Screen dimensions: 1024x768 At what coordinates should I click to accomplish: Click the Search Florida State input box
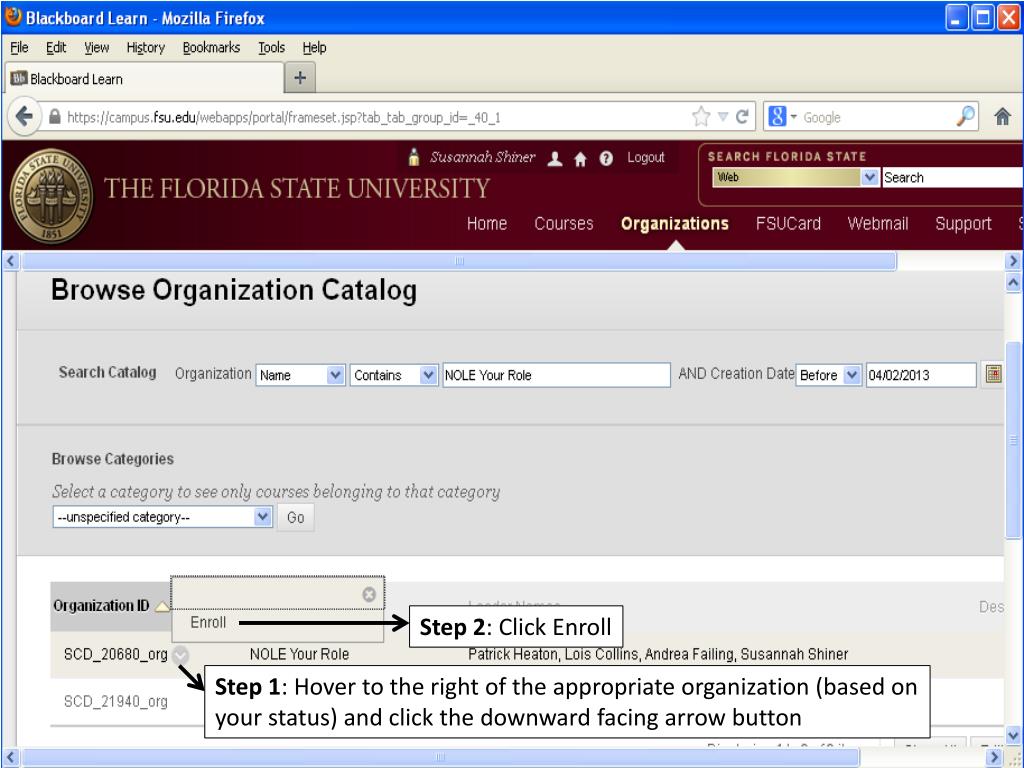coord(953,177)
